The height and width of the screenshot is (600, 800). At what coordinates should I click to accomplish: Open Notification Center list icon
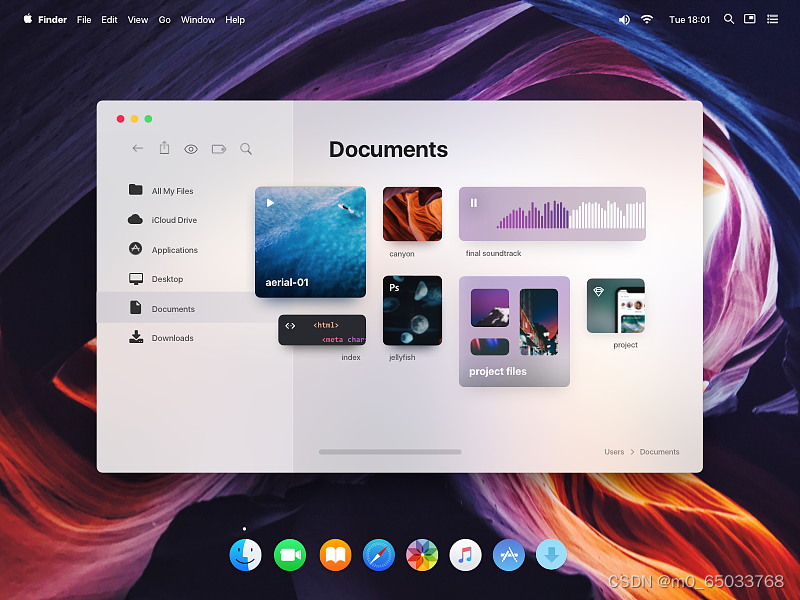point(772,19)
